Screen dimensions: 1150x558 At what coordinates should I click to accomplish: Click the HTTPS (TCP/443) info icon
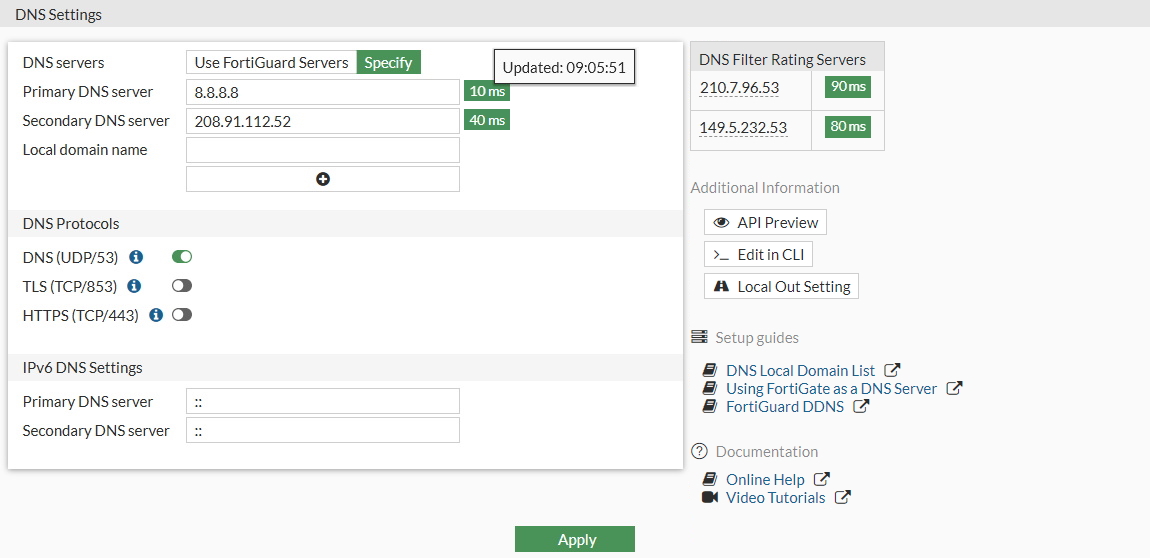[x=156, y=315]
